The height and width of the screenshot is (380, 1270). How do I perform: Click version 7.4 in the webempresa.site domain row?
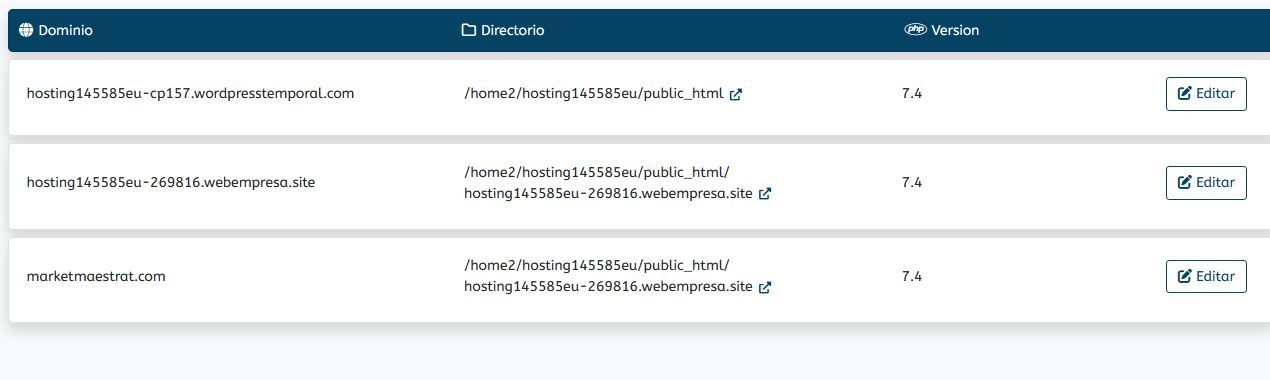tap(912, 182)
